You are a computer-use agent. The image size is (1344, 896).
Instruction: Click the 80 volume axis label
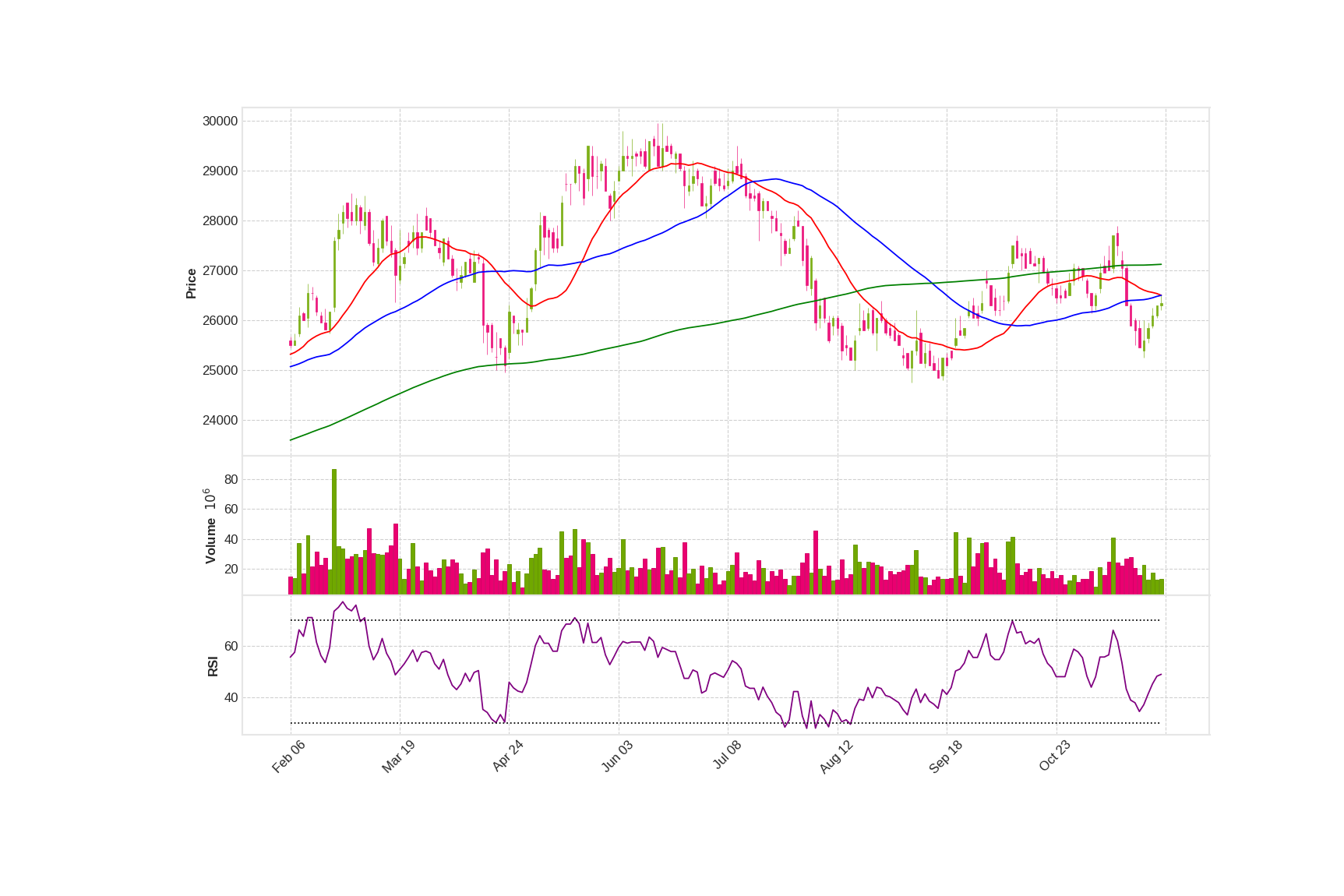(231, 479)
